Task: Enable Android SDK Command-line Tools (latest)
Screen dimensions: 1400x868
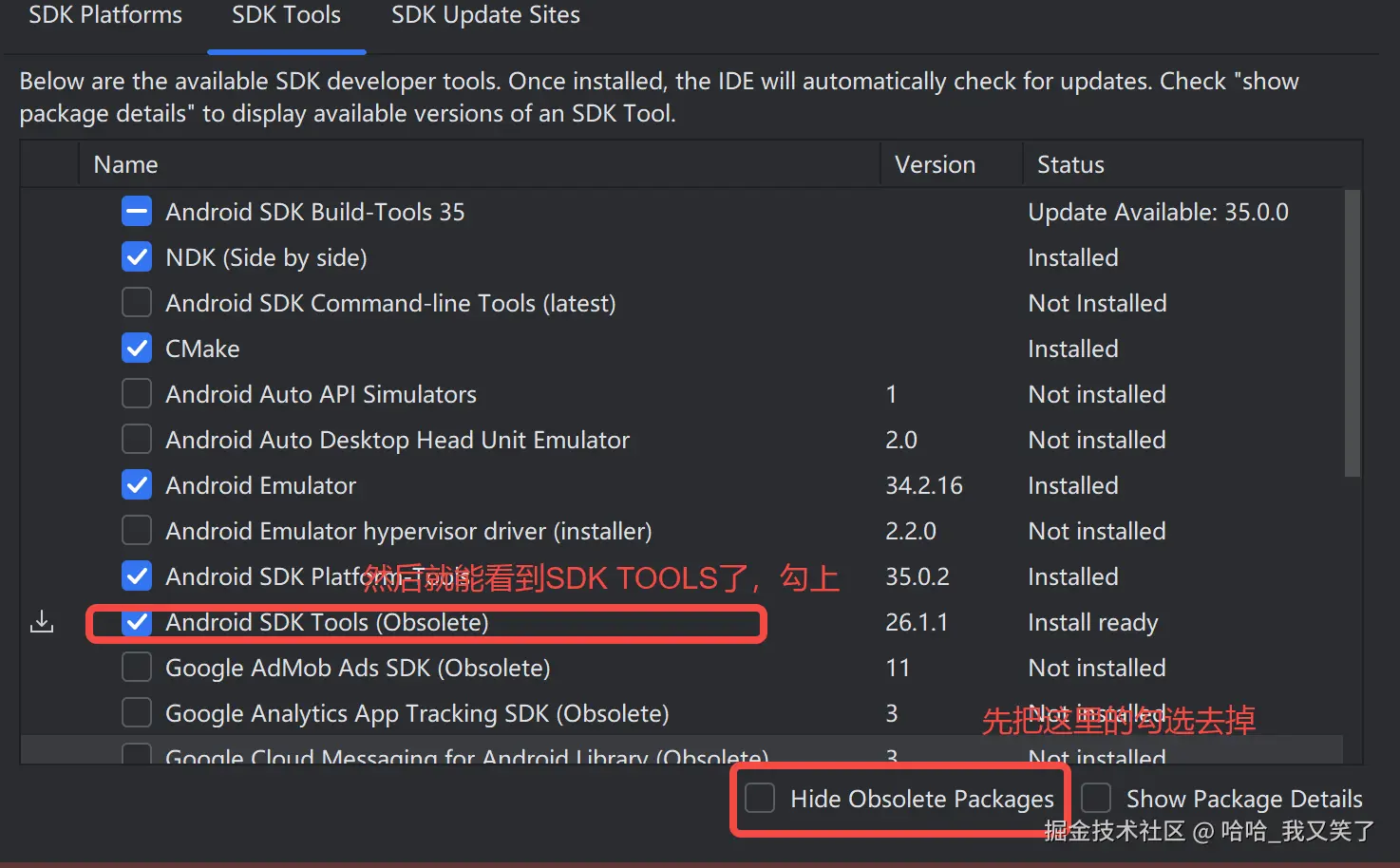Action: pyautogui.click(x=137, y=303)
